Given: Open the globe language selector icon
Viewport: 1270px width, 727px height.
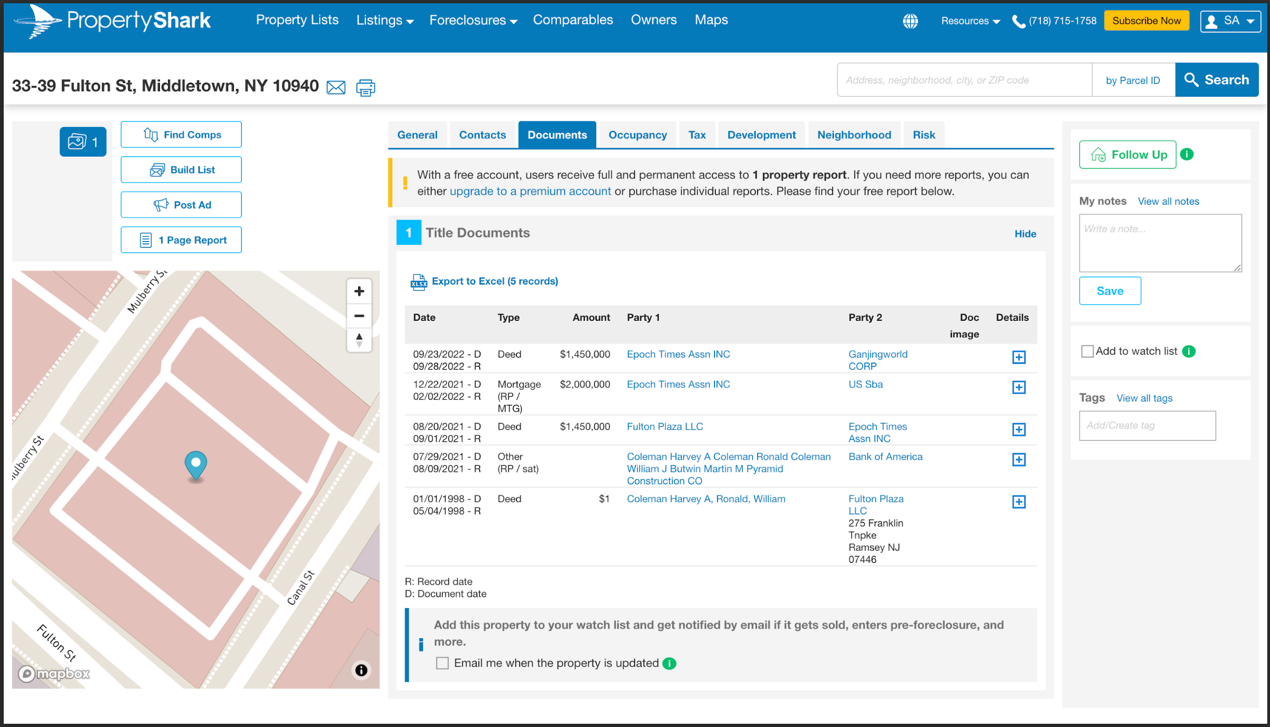Looking at the screenshot, I should [910, 21].
